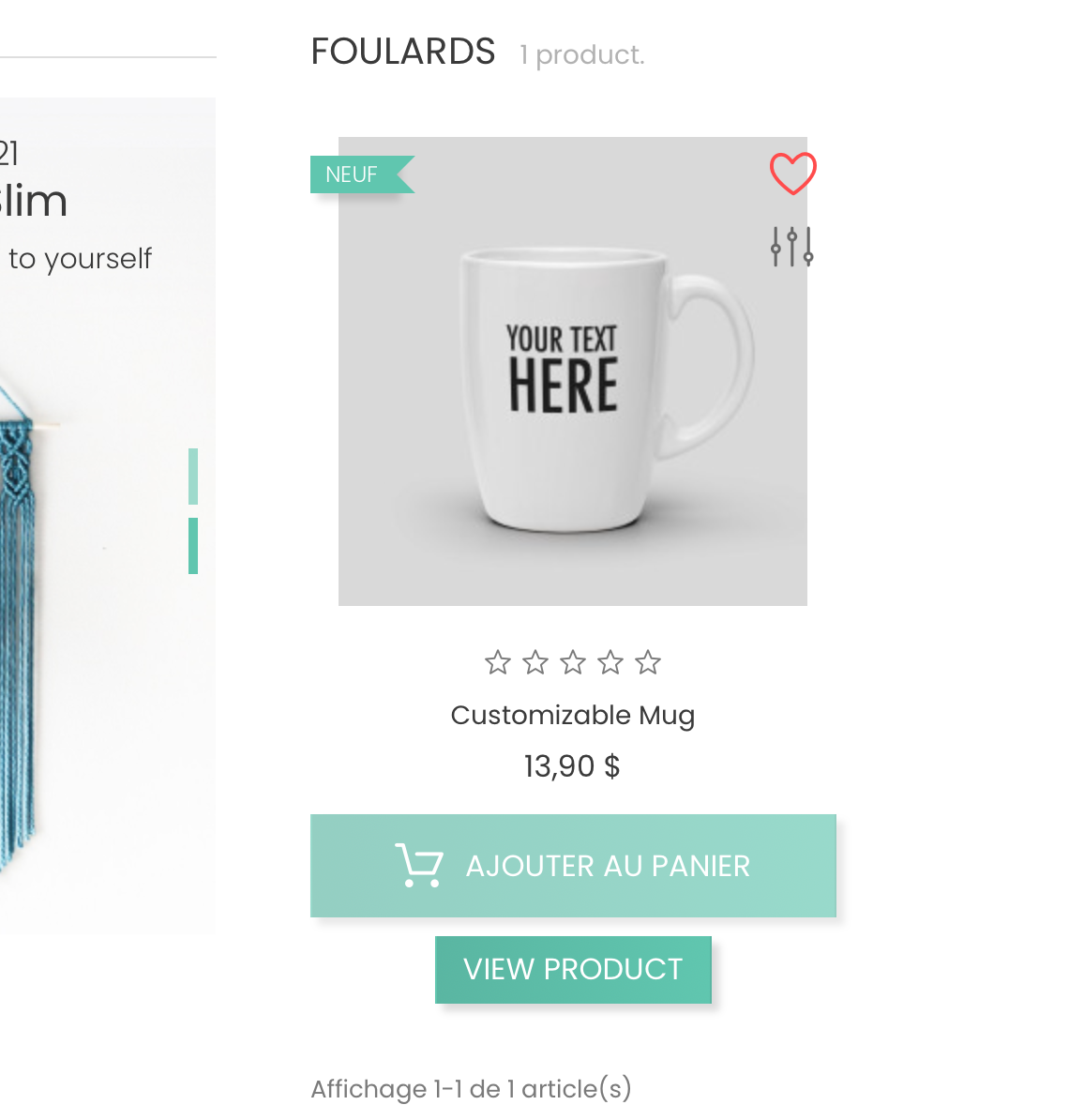Select the lighter upper banner slide indicator

click(193, 477)
